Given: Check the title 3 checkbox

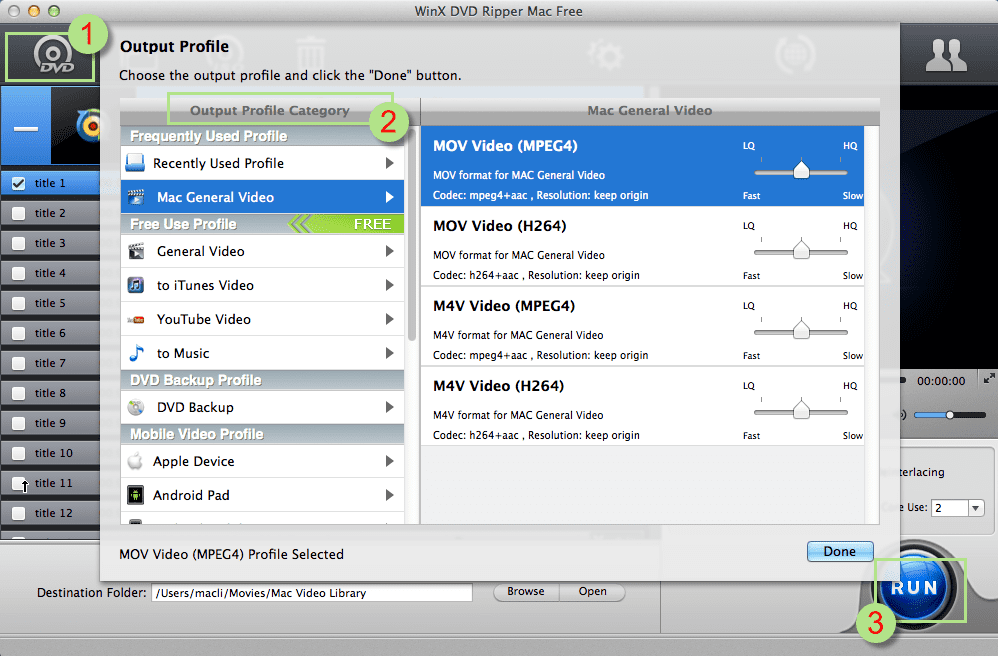Looking at the screenshot, I should 18,243.
